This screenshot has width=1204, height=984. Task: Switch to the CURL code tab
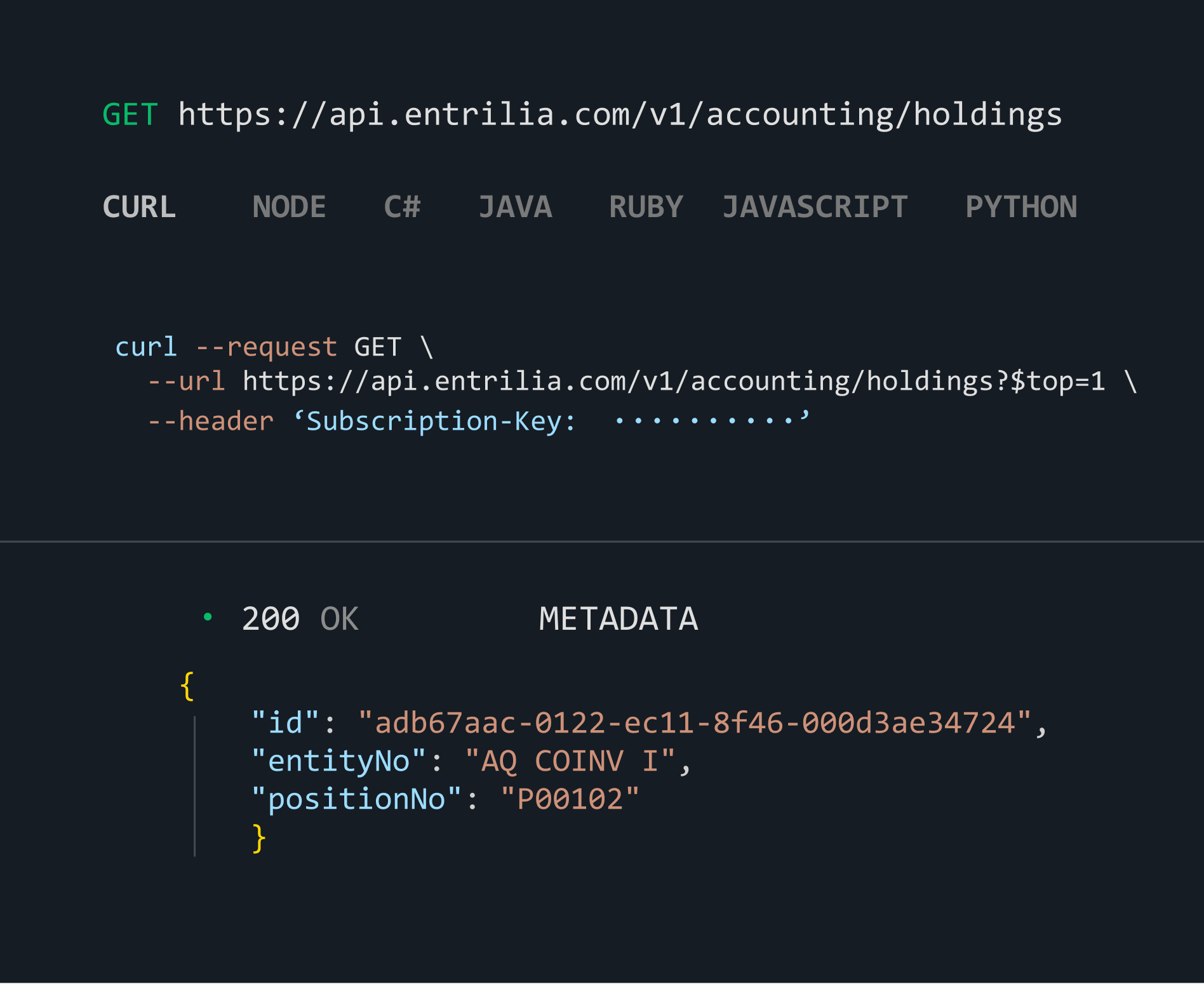click(x=139, y=207)
